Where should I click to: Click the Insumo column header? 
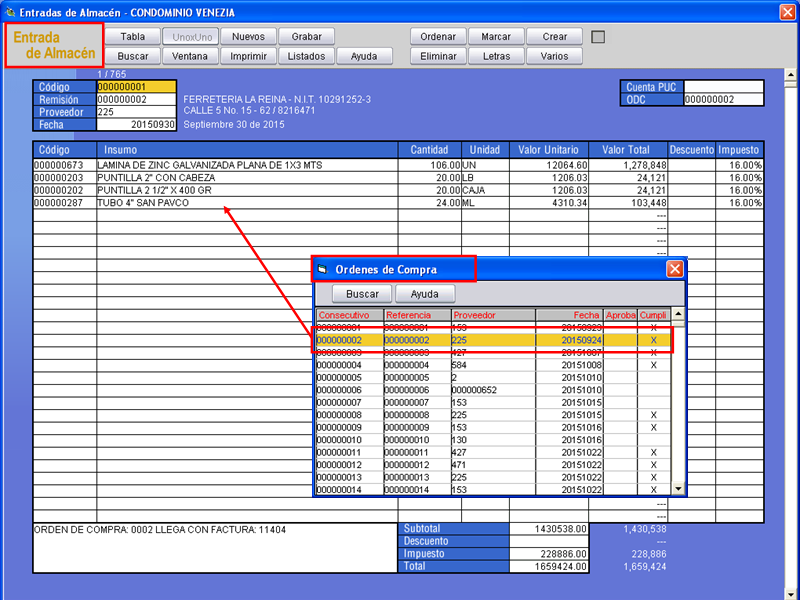click(x=247, y=150)
